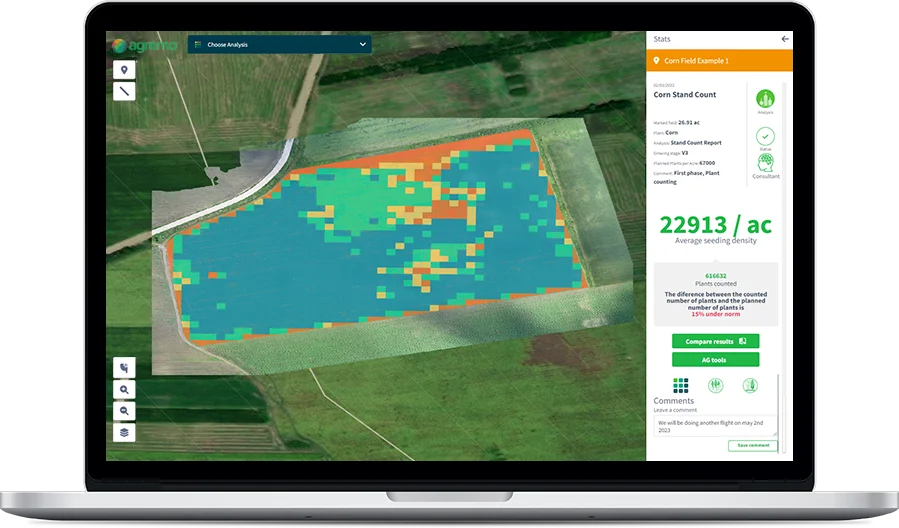Select the Corn Field Example 1 header

(719, 61)
